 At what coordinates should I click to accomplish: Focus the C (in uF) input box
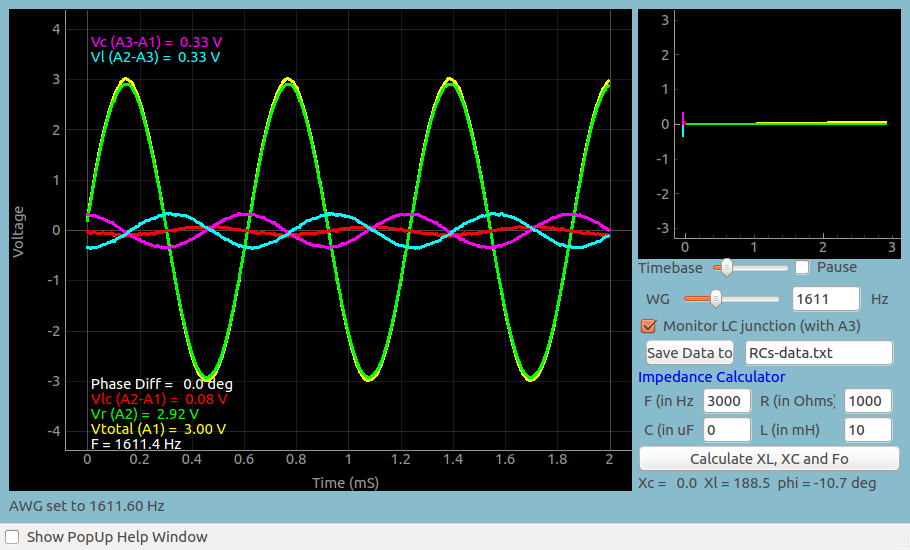click(727, 430)
